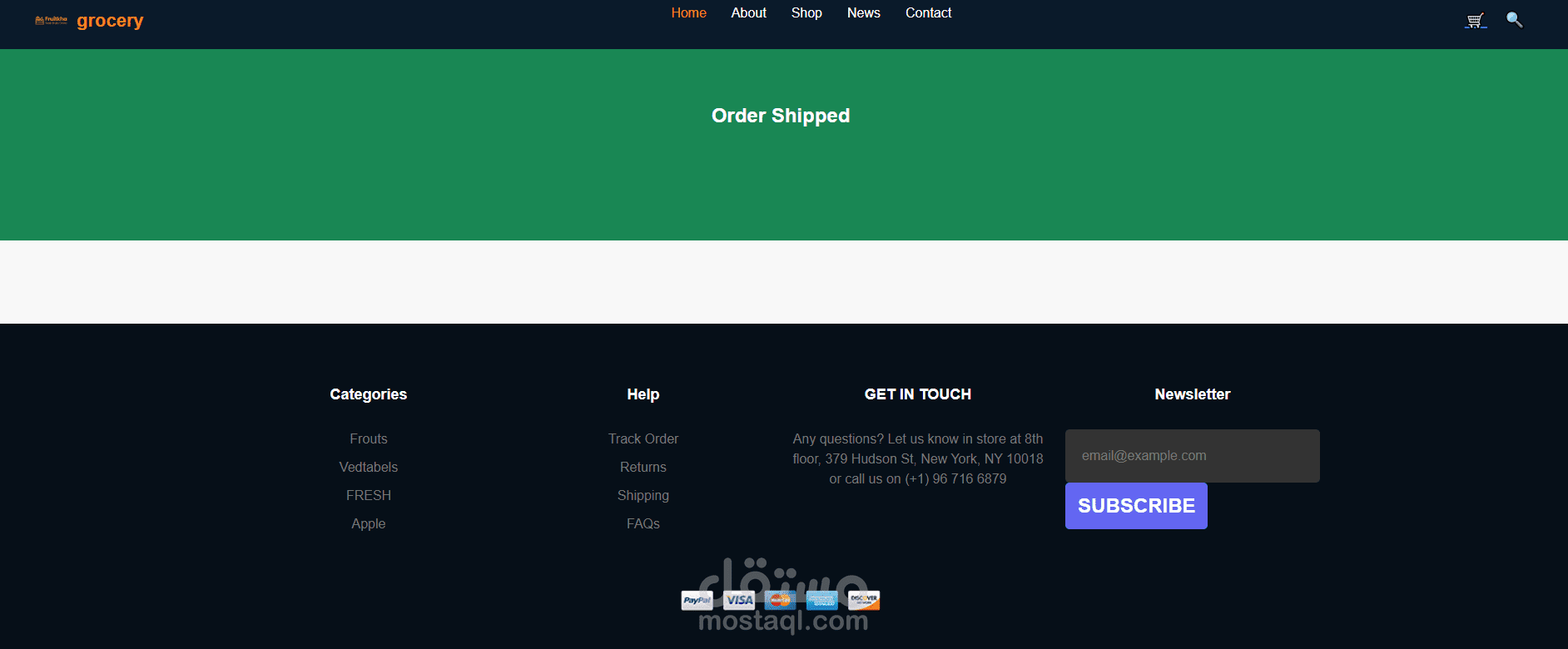Click the American Express card icon
The height and width of the screenshot is (649, 1568).
(821, 600)
